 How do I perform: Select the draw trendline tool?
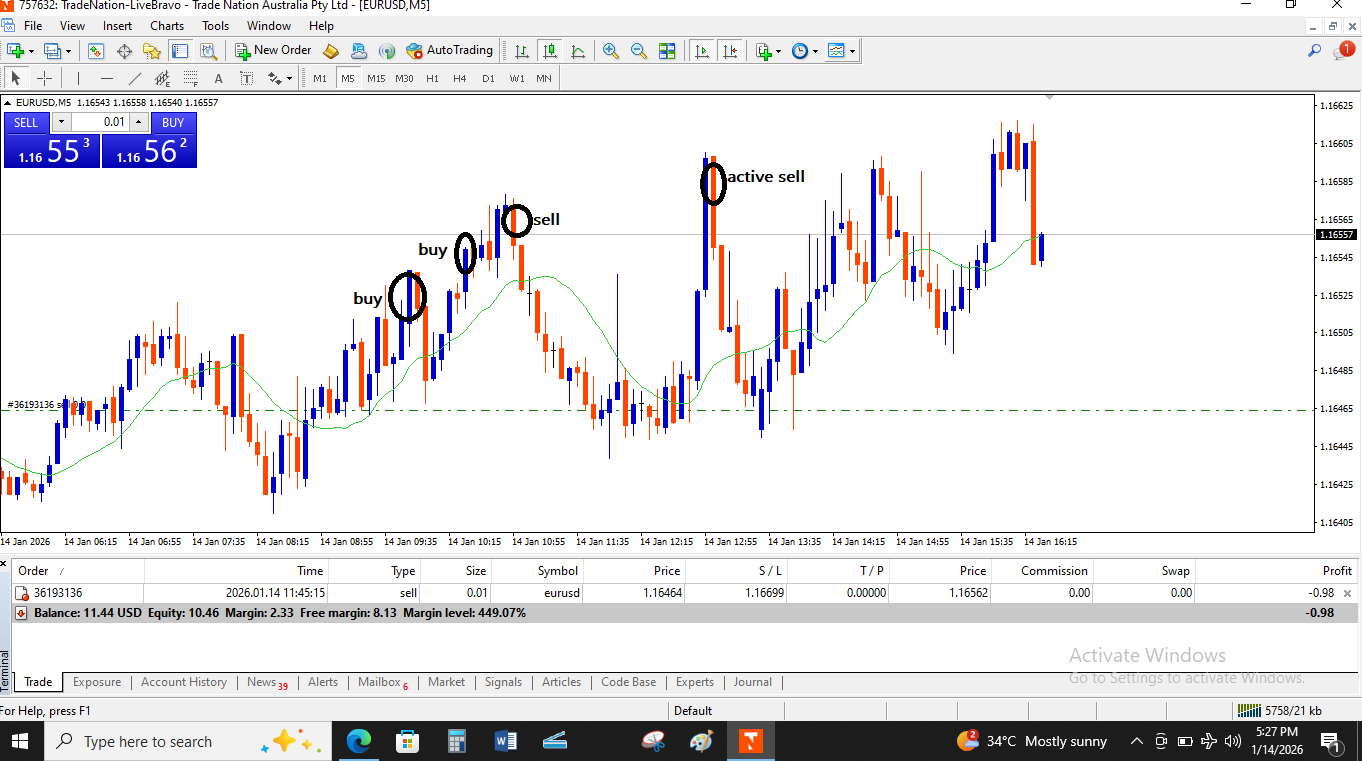click(x=134, y=78)
